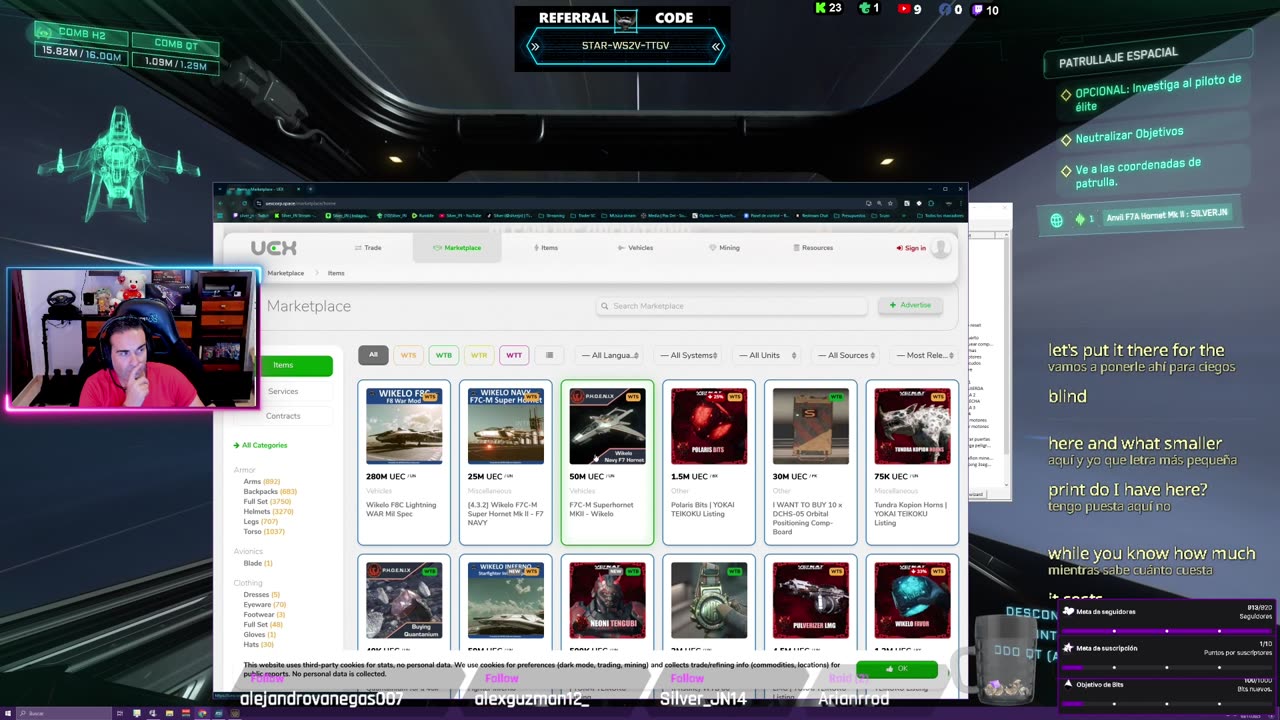
Task: Toggle the WTB listing filter
Action: click(x=443, y=355)
